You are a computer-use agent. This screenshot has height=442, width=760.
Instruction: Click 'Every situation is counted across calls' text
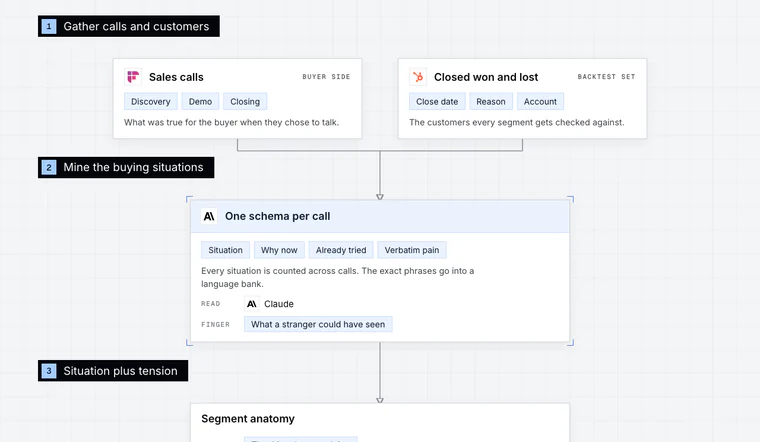tap(337, 277)
